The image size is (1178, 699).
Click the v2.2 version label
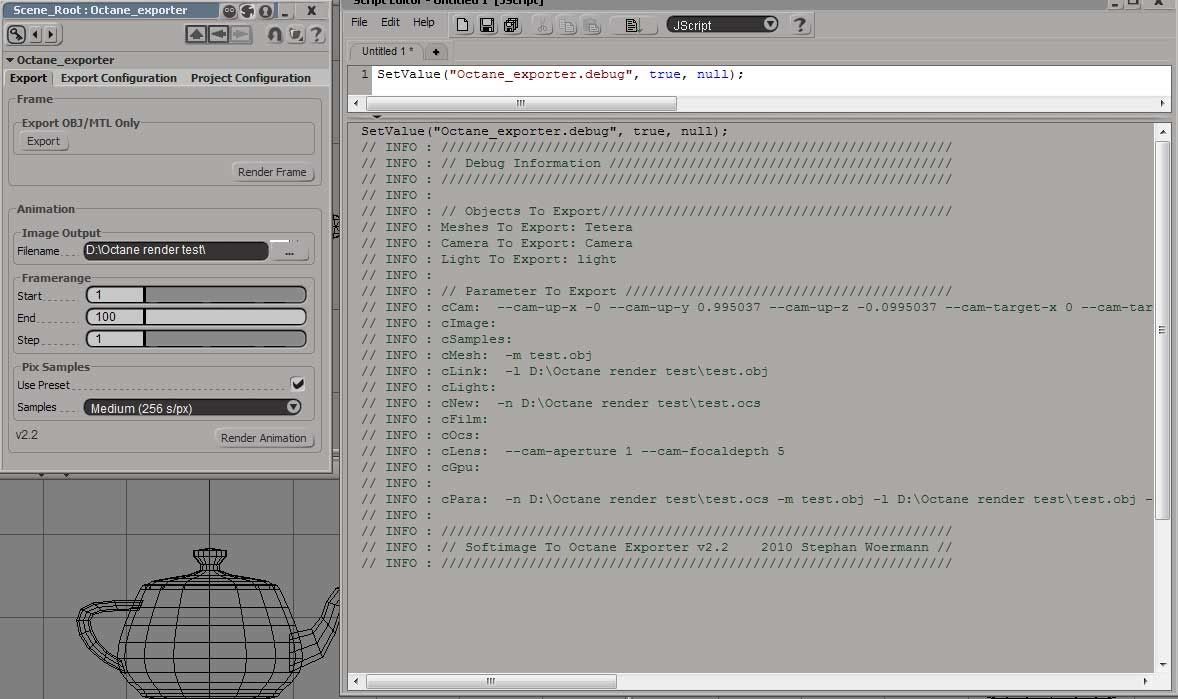(x=26, y=434)
